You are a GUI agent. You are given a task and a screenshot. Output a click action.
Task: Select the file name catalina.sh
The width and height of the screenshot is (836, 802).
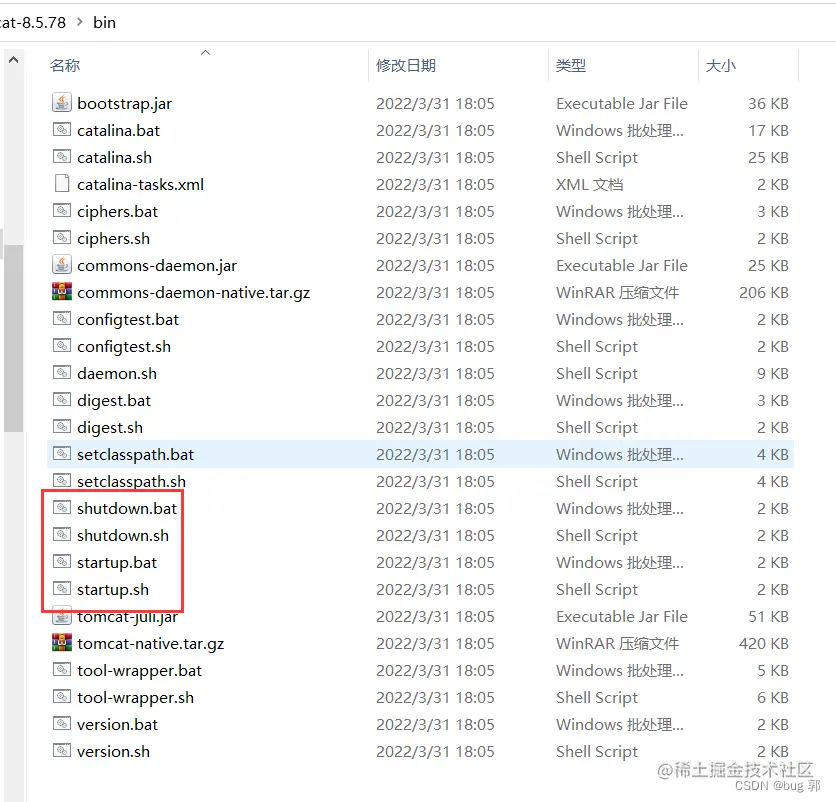pos(115,158)
